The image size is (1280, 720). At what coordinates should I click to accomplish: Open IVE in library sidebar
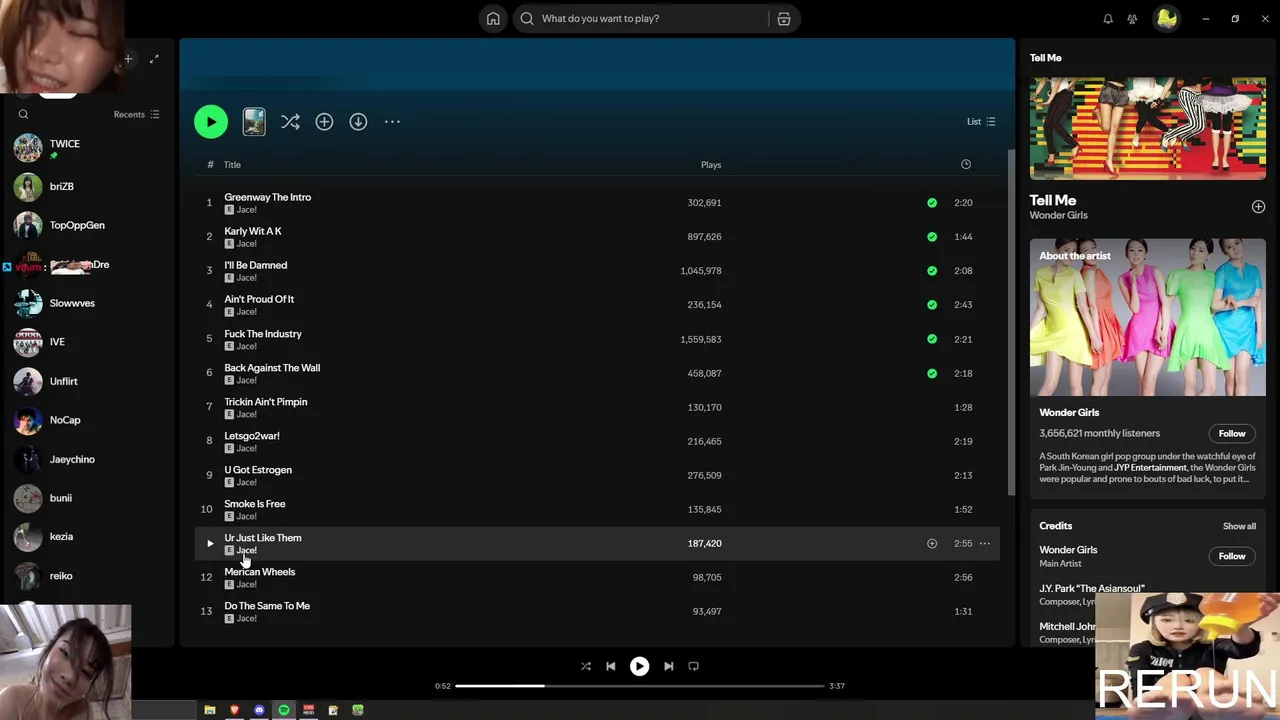(87, 343)
